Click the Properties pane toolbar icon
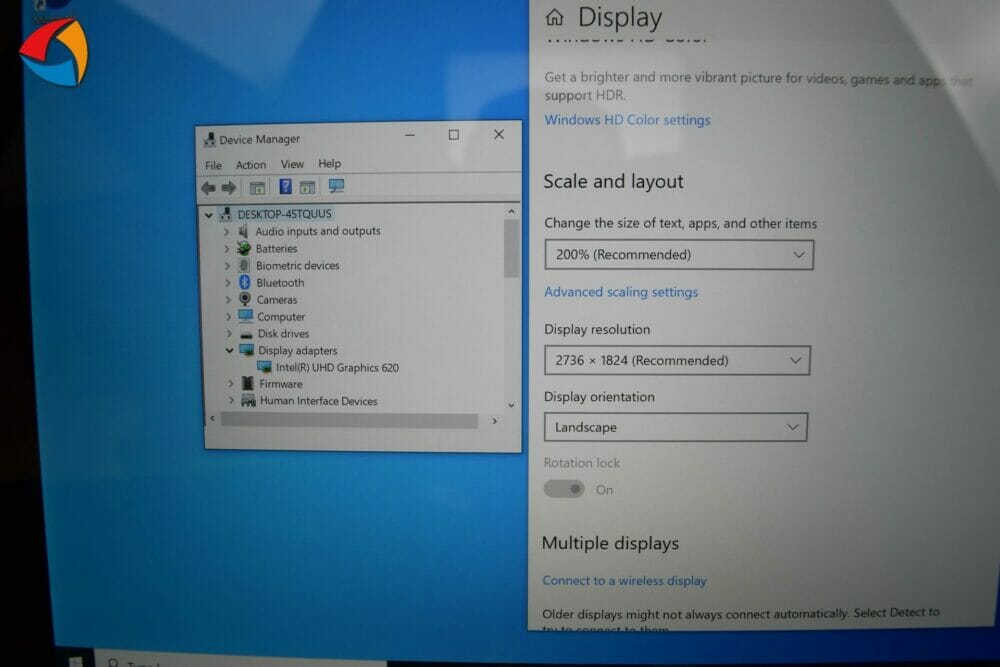The height and width of the screenshot is (667, 1000). tap(307, 187)
